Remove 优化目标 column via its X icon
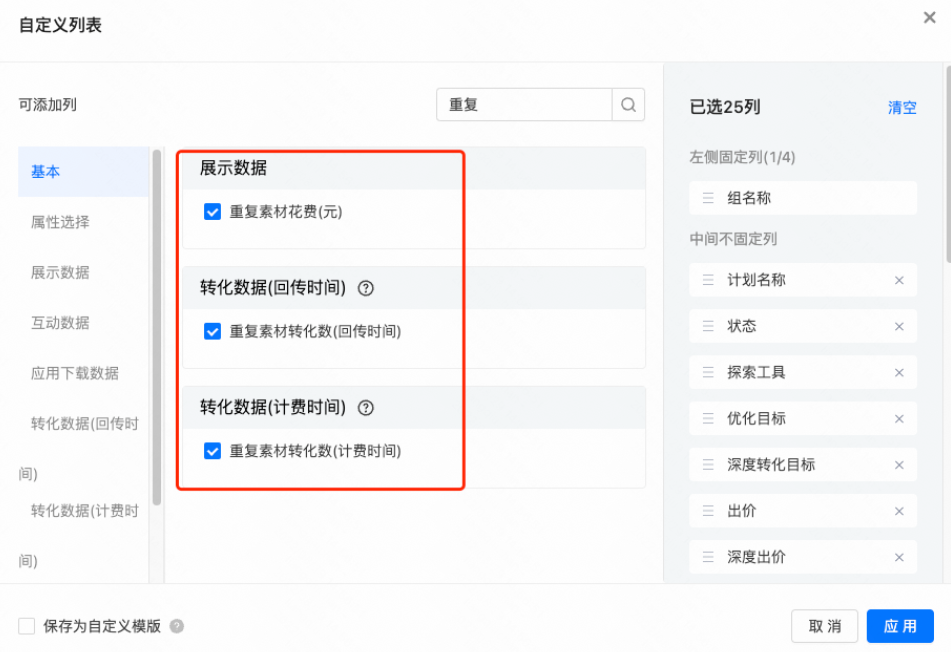The height and width of the screenshot is (652, 951). pos(899,418)
